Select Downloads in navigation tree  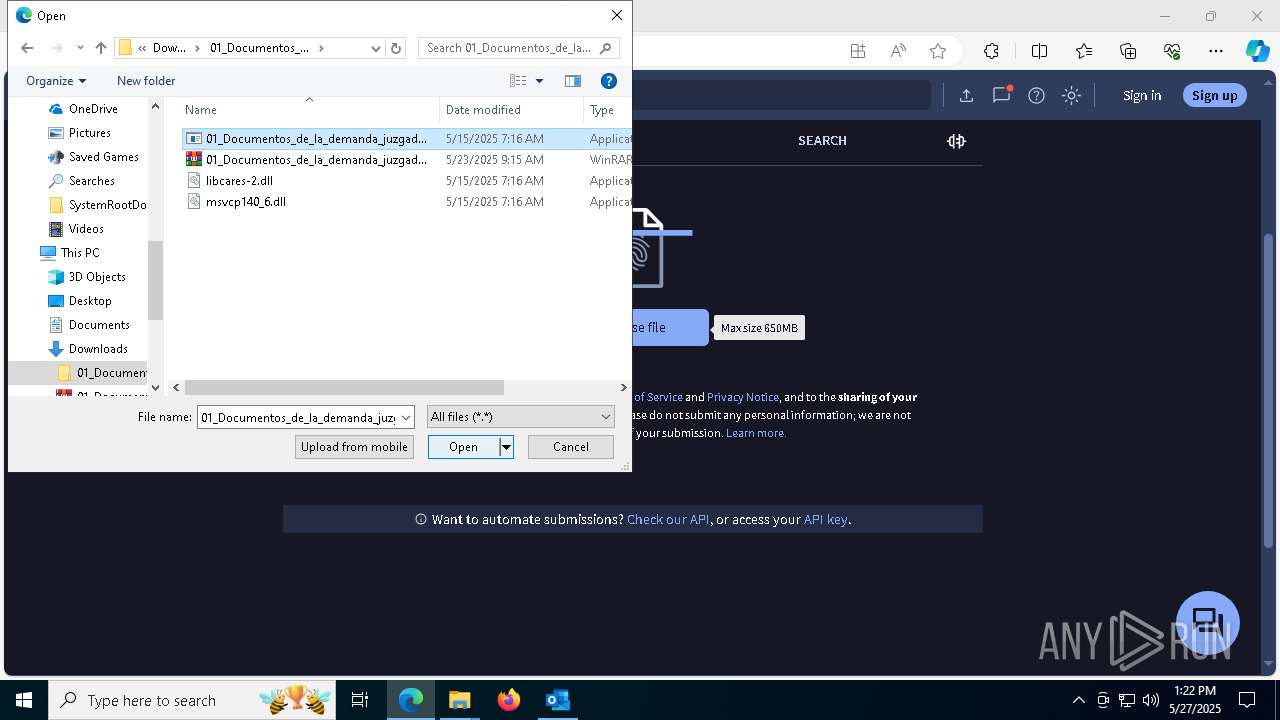pyautogui.click(x=98, y=349)
